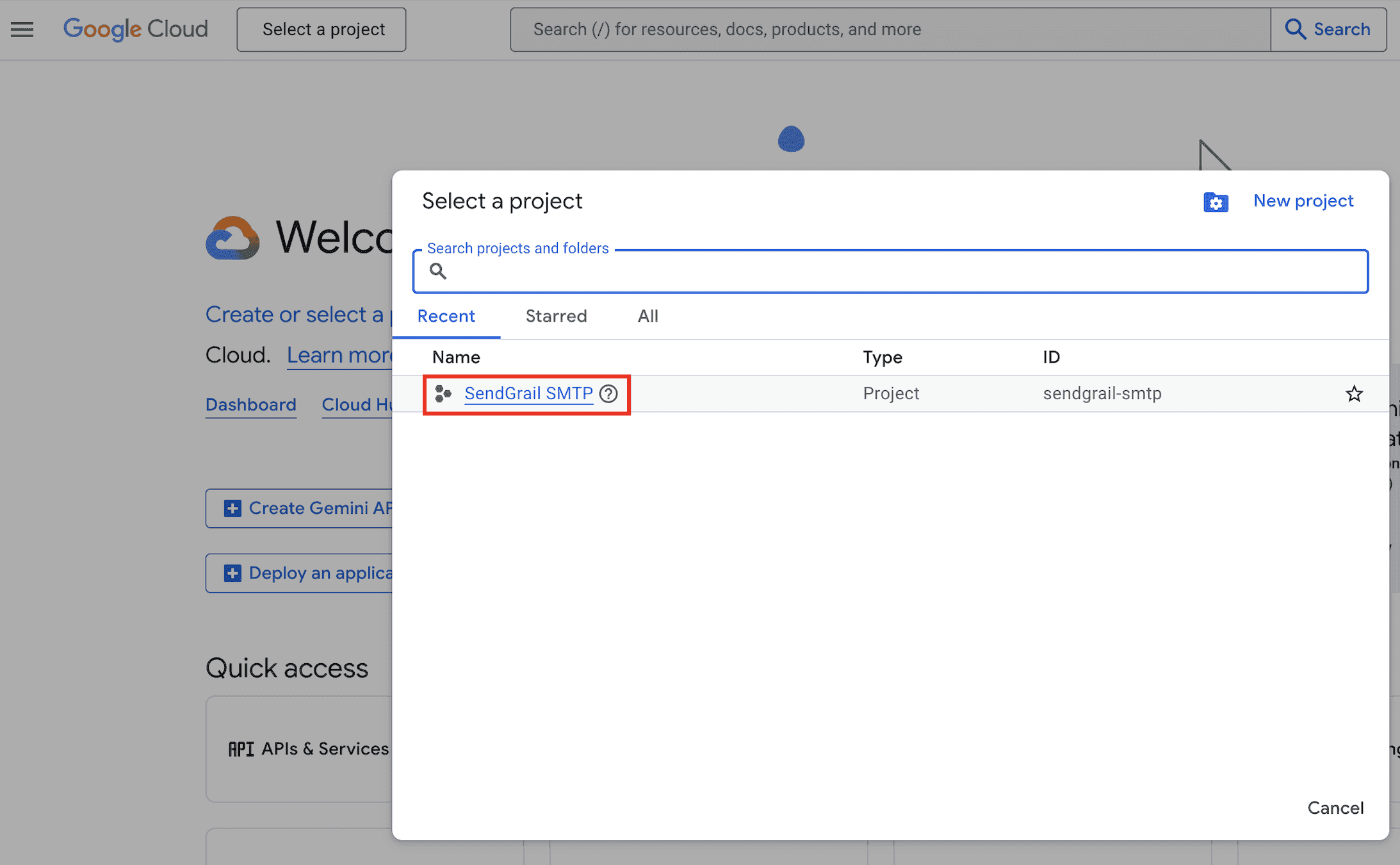Click the Search button with magnifier
Viewport: 1400px width, 865px height.
(x=1328, y=29)
